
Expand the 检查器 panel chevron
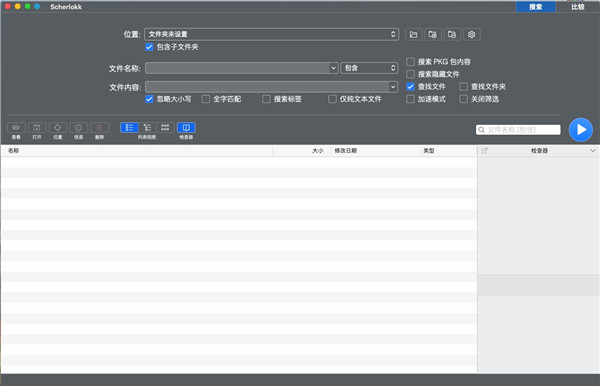pyautogui.click(x=593, y=151)
